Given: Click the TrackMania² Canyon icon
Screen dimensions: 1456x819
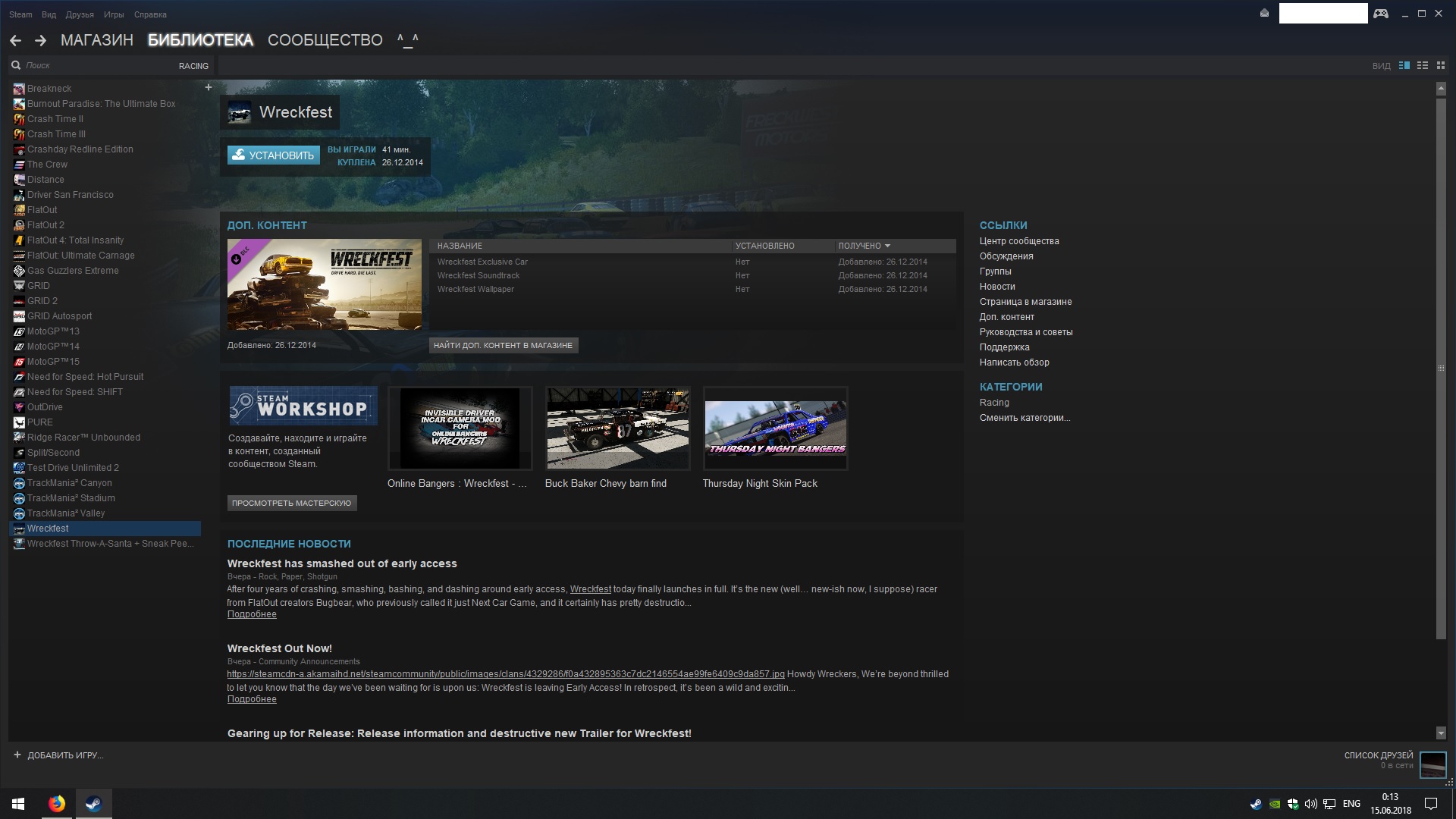Looking at the screenshot, I should [x=19, y=483].
